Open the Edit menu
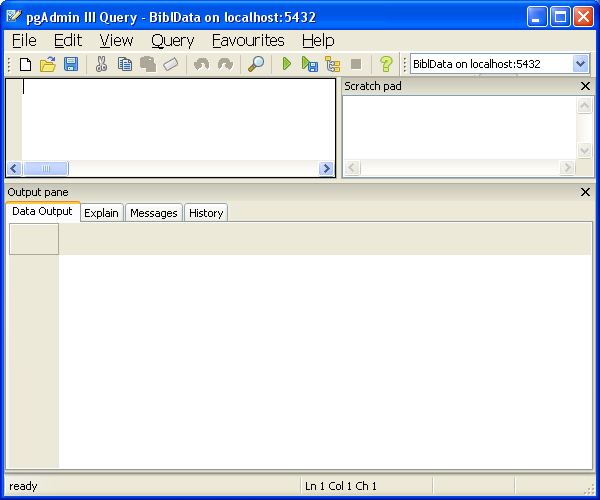 click(x=68, y=41)
